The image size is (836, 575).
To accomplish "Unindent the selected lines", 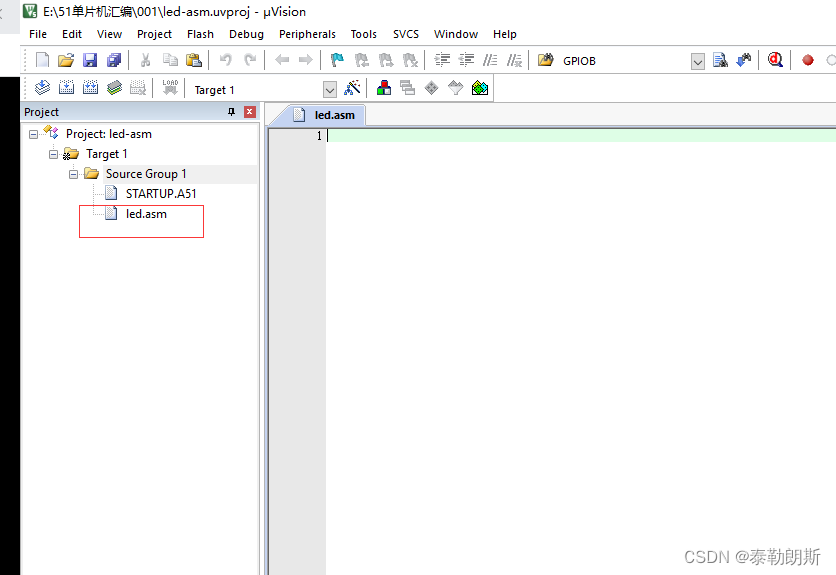I will point(467,60).
